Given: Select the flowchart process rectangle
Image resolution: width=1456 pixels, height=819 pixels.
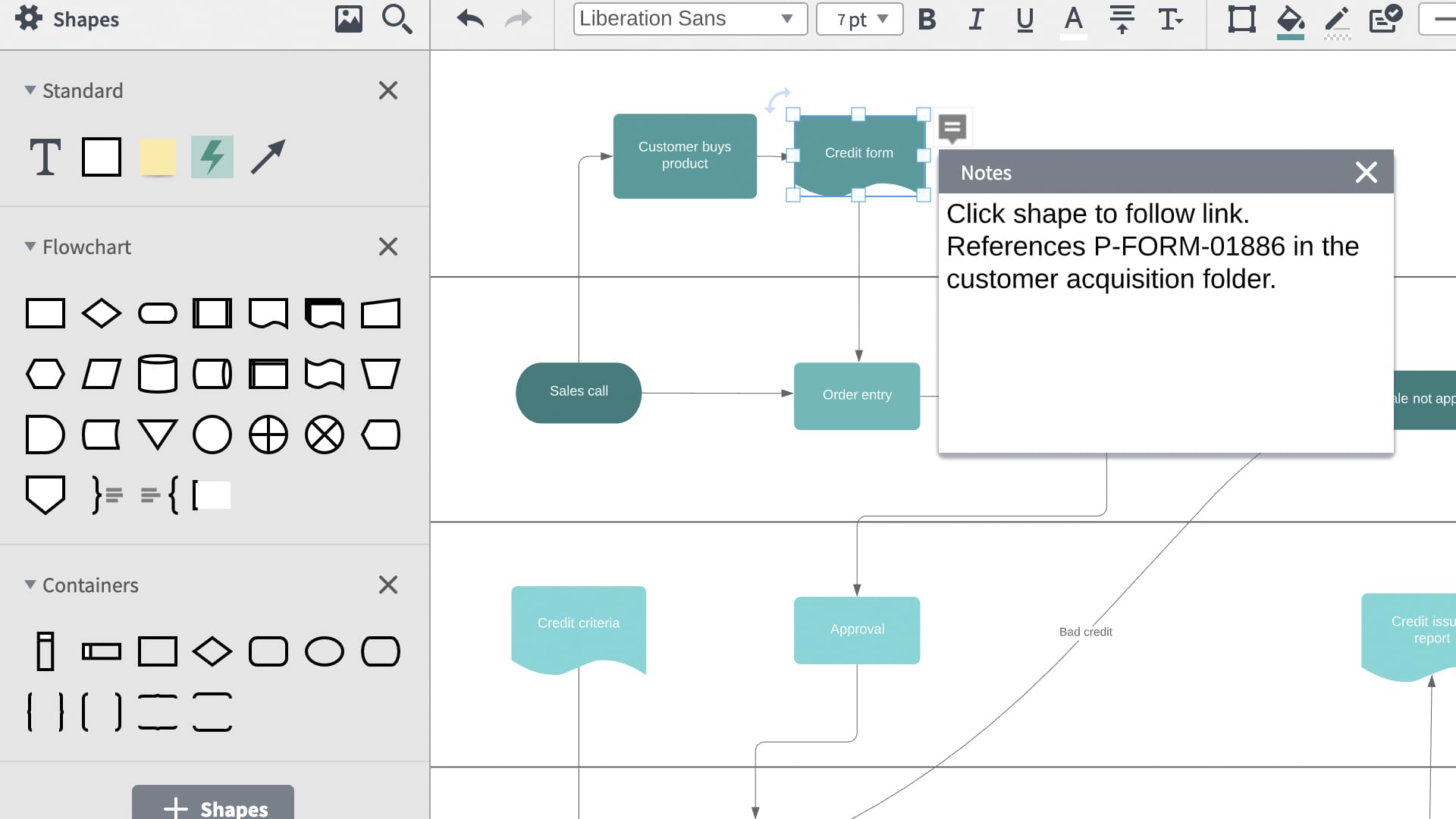Looking at the screenshot, I should coord(45,313).
